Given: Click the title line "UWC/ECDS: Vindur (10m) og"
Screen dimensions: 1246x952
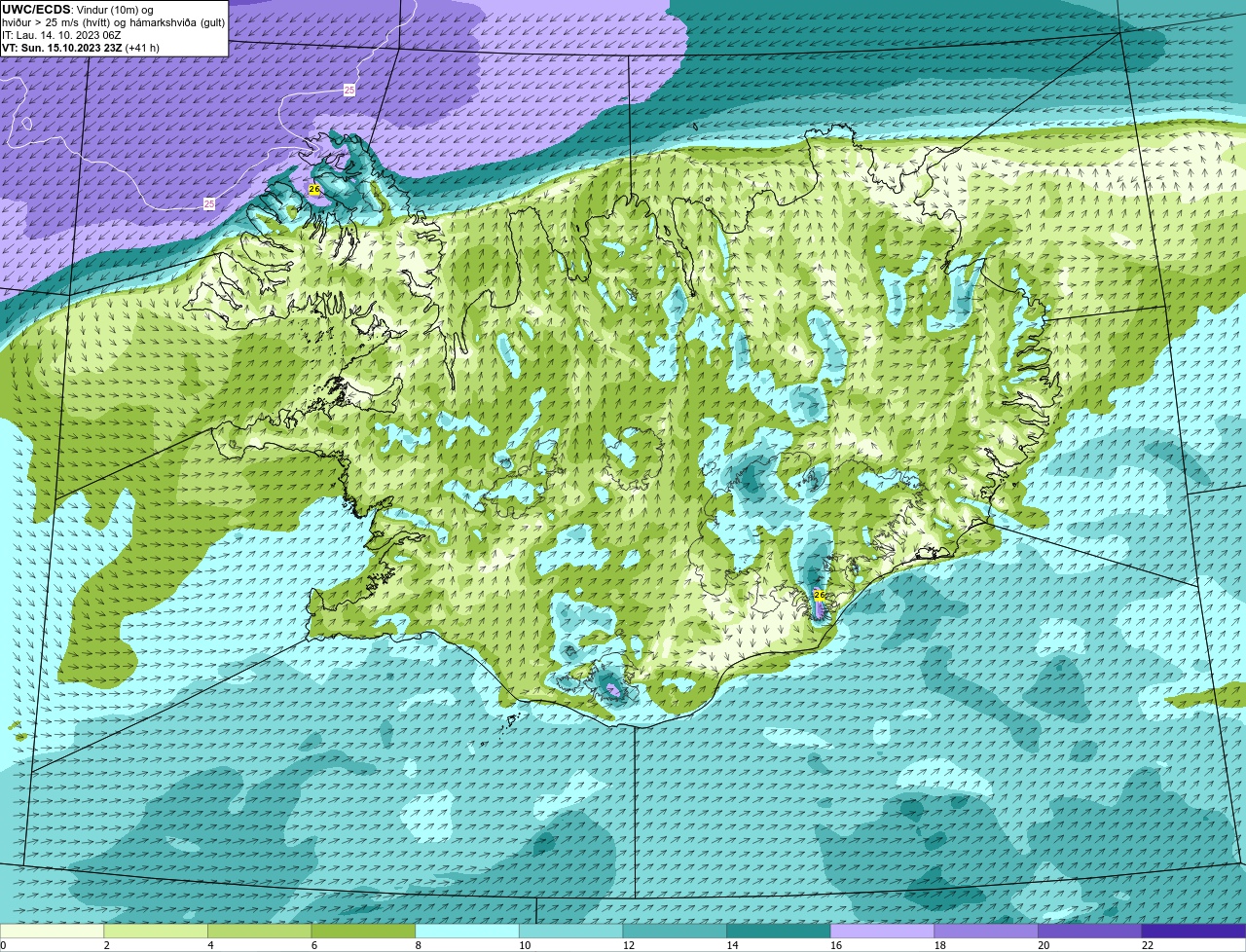Looking at the screenshot, I should [78, 9].
